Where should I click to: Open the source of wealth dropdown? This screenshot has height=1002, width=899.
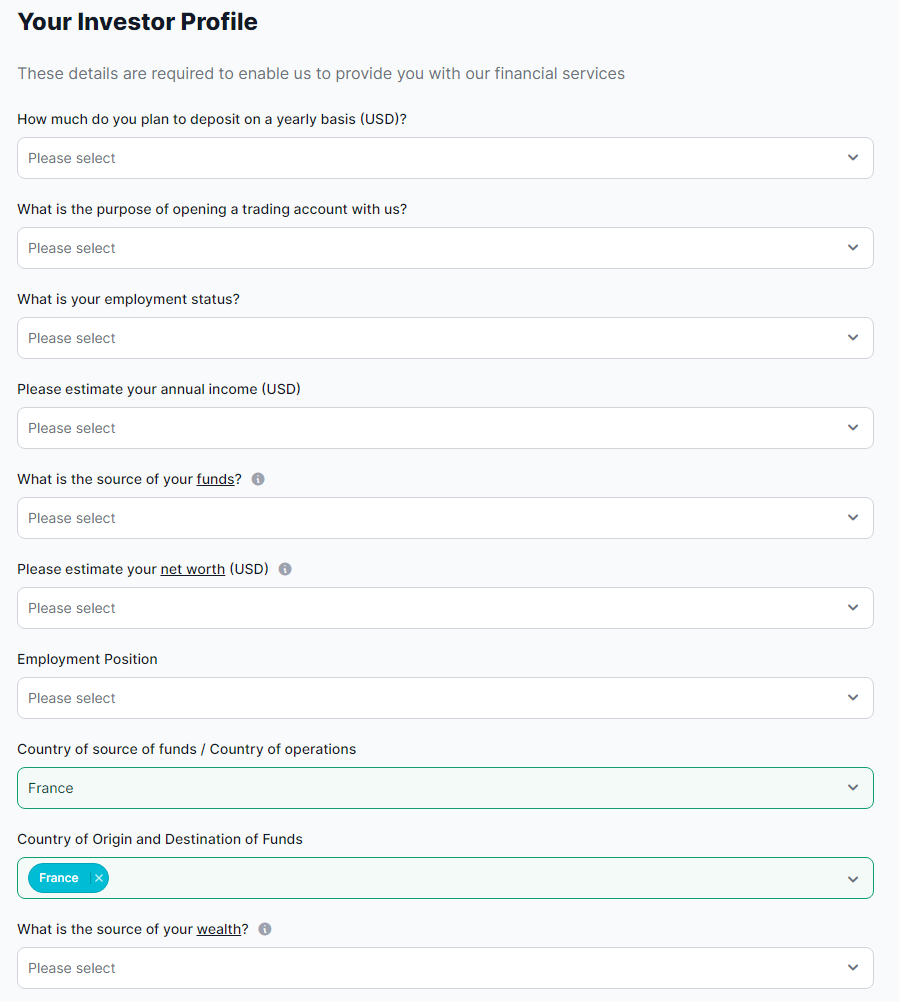tap(445, 968)
